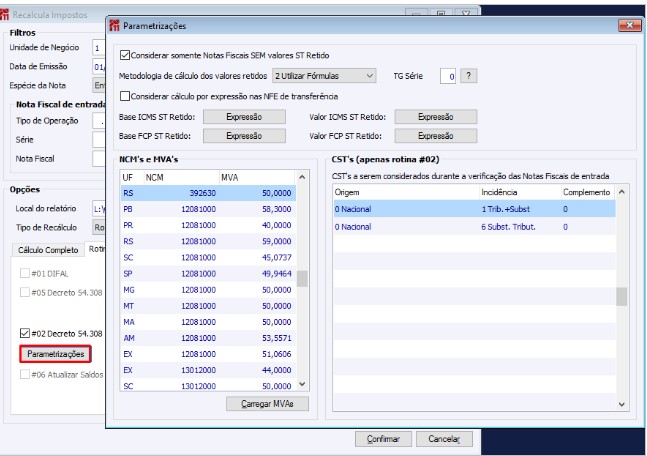Select PB row with MVA 58,3000

point(208,209)
